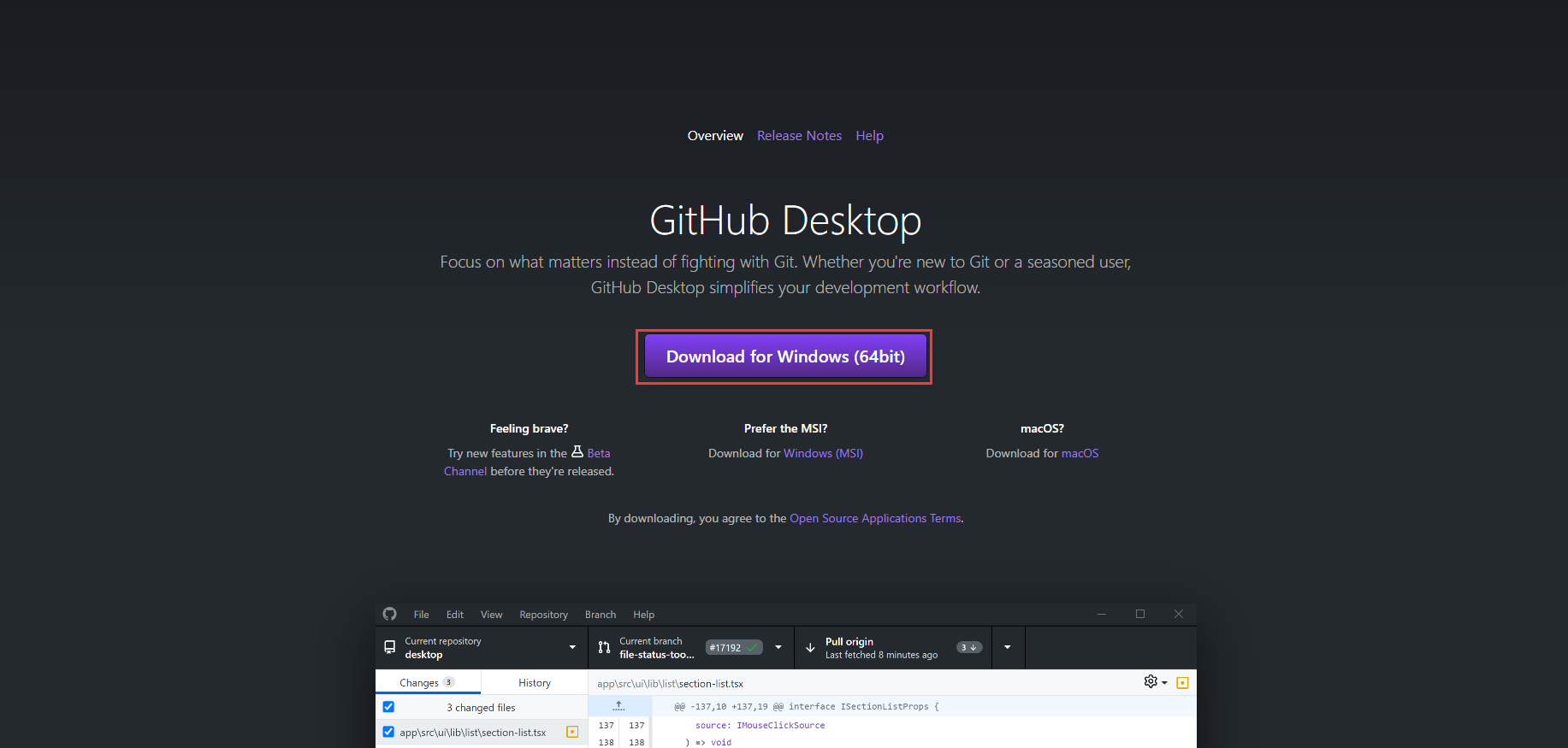
Task: Follow the macOS download link
Action: 1080,453
